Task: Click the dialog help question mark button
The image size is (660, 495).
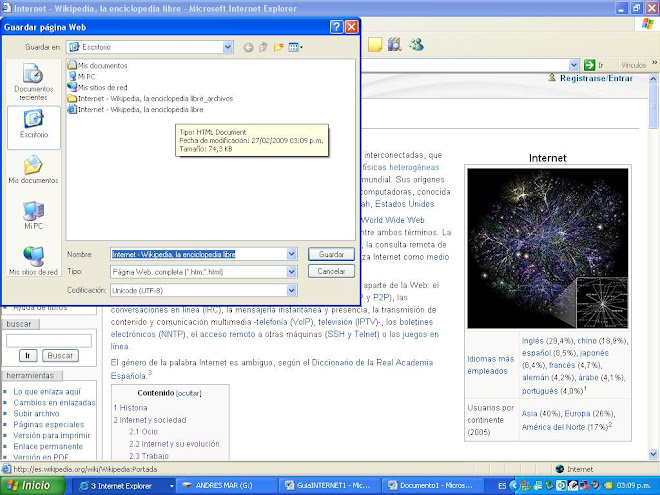Action: tap(336, 27)
